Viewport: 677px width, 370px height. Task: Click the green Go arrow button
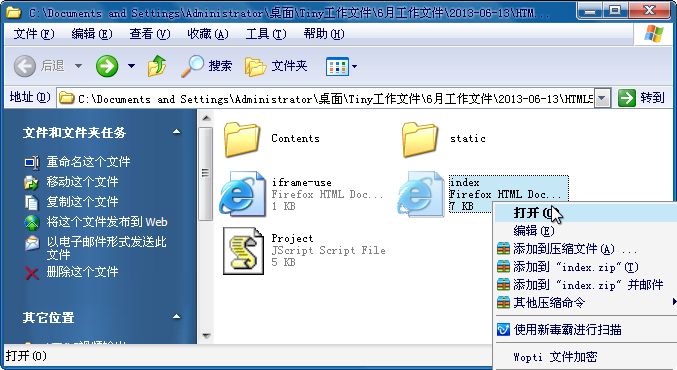pyautogui.click(x=626, y=98)
